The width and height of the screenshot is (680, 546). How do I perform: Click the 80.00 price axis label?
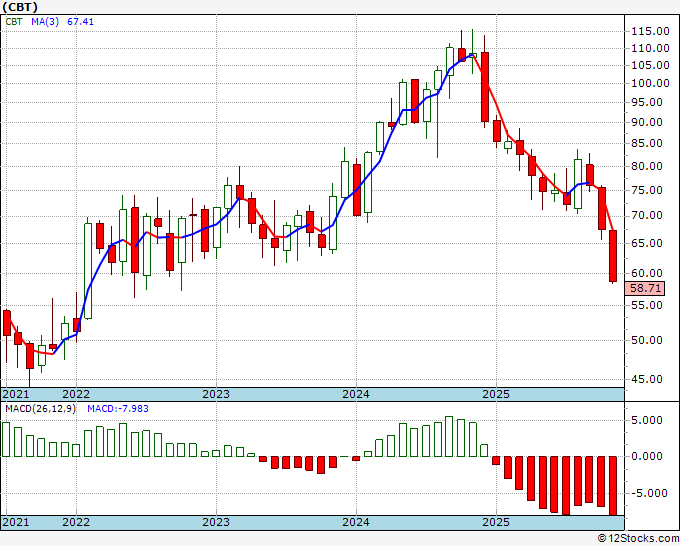pyautogui.click(x=647, y=166)
